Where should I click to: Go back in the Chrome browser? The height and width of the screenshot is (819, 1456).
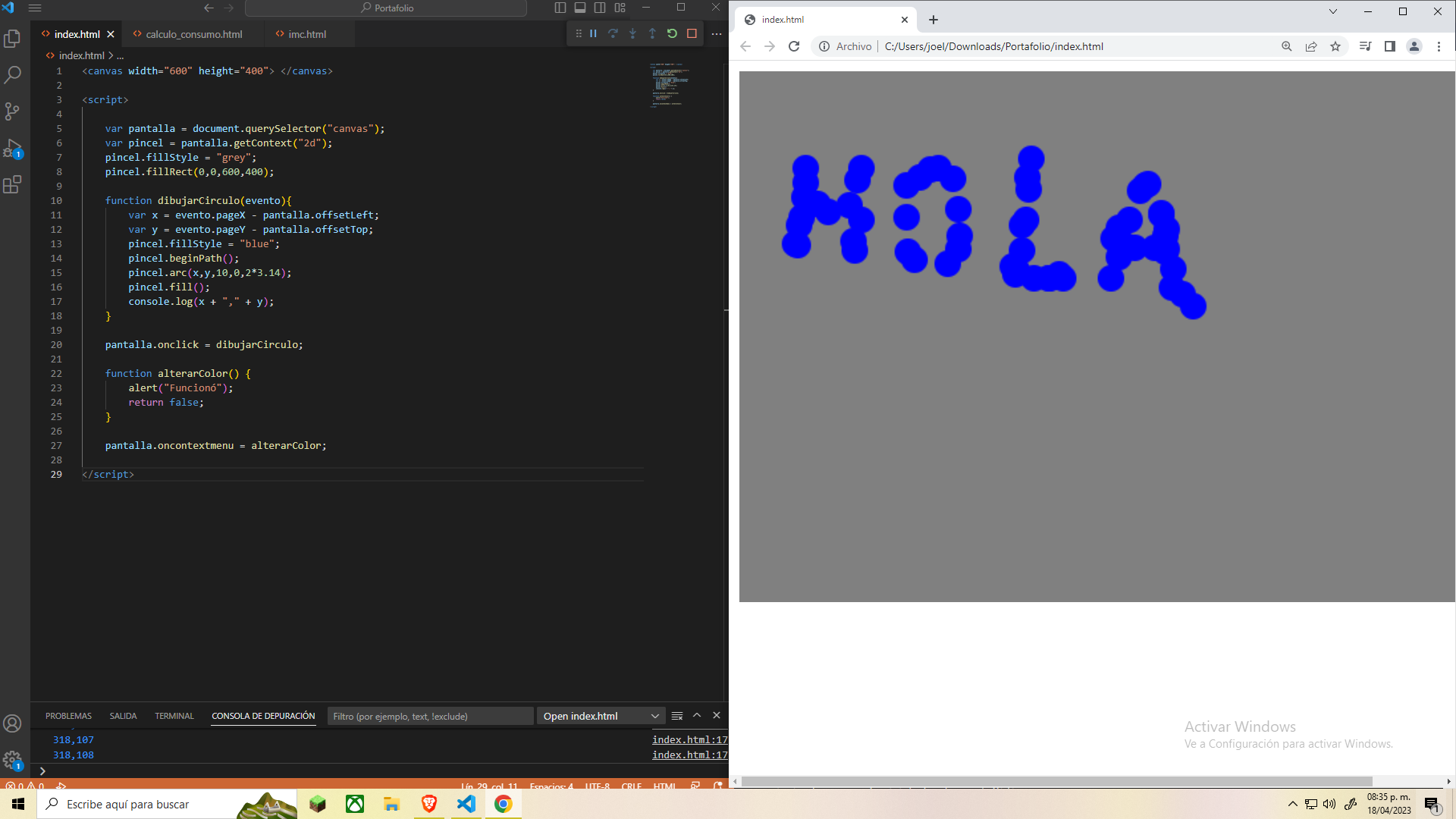click(x=745, y=46)
